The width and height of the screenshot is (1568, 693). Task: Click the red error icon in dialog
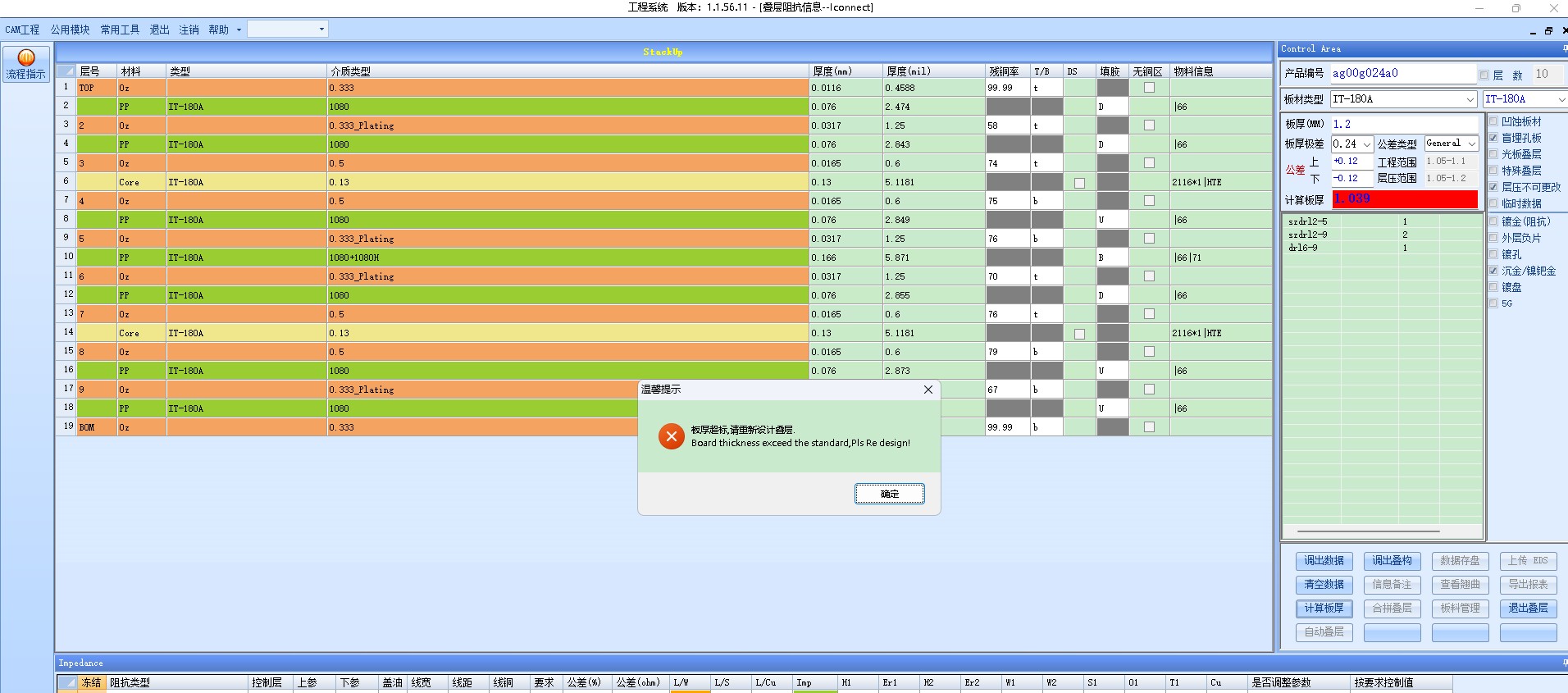(671, 436)
